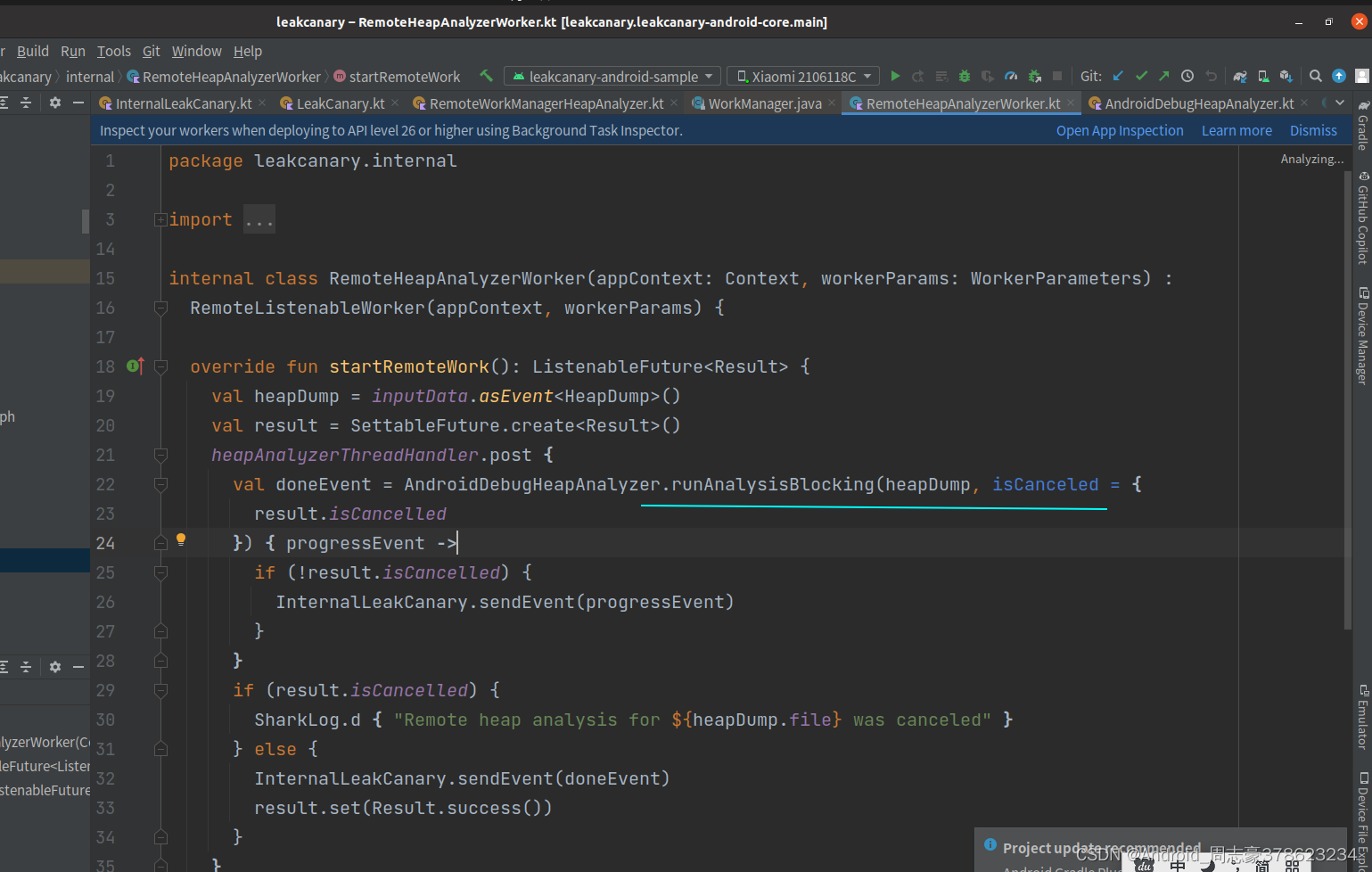Open the Tools menu

(114, 52)
